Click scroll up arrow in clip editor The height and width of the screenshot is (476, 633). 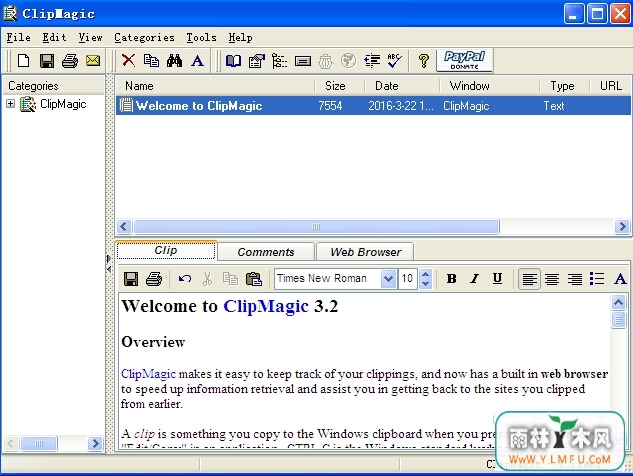618,302
